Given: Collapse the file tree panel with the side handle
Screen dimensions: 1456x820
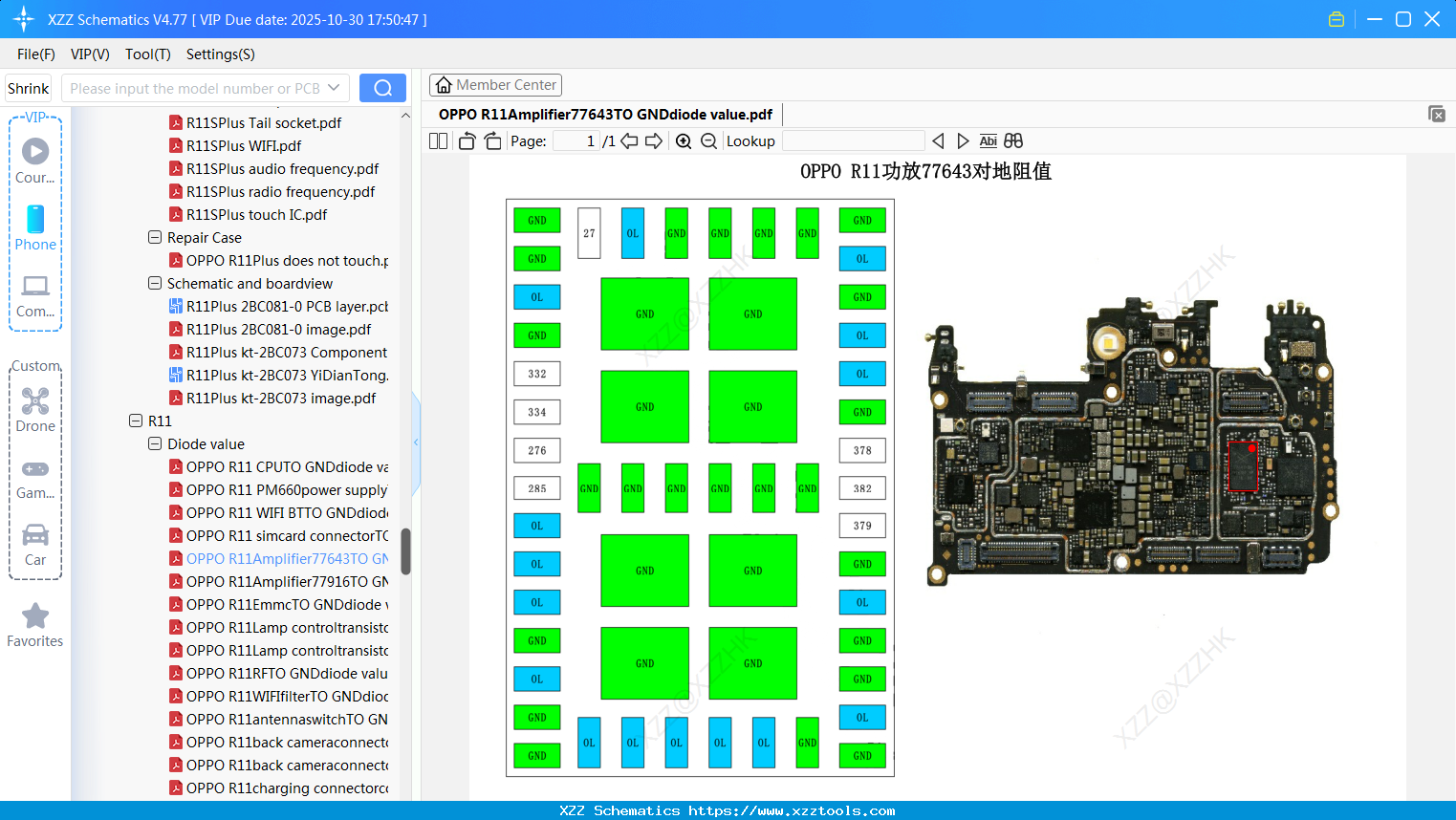Looking at the screenshot, I should (x=416, y=442).
